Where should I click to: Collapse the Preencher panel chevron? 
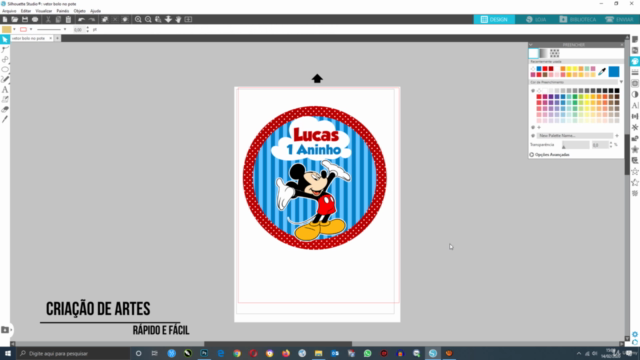[531, 44]
